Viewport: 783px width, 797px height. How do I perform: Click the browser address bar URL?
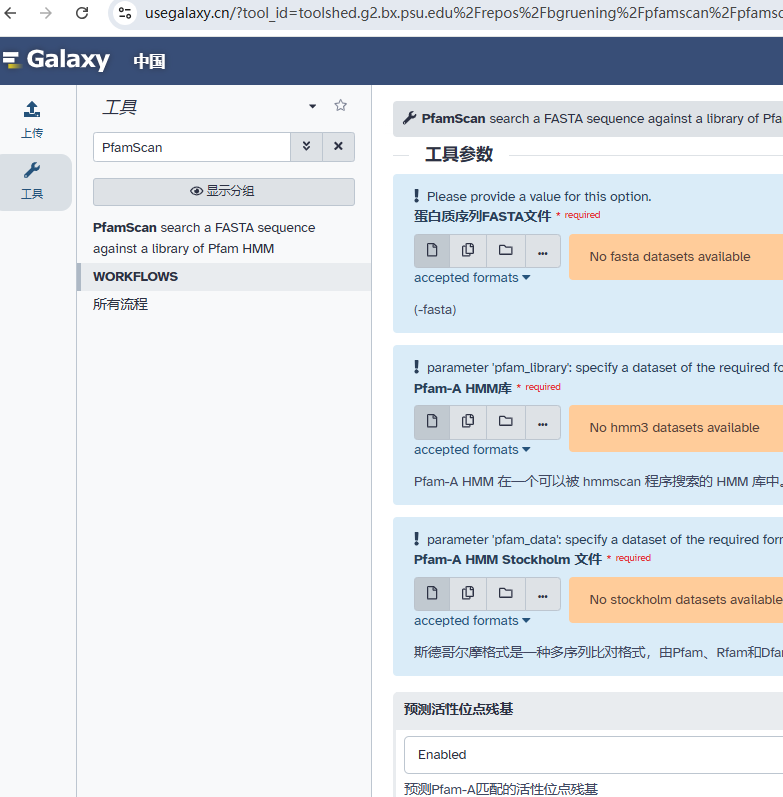tap(463, 12)
